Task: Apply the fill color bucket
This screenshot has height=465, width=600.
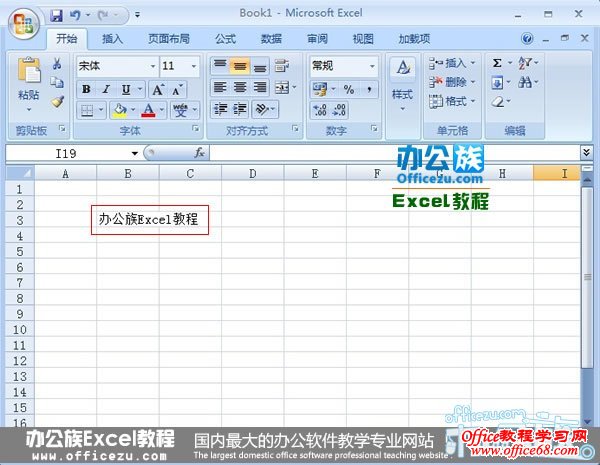Action: [119, 111]
